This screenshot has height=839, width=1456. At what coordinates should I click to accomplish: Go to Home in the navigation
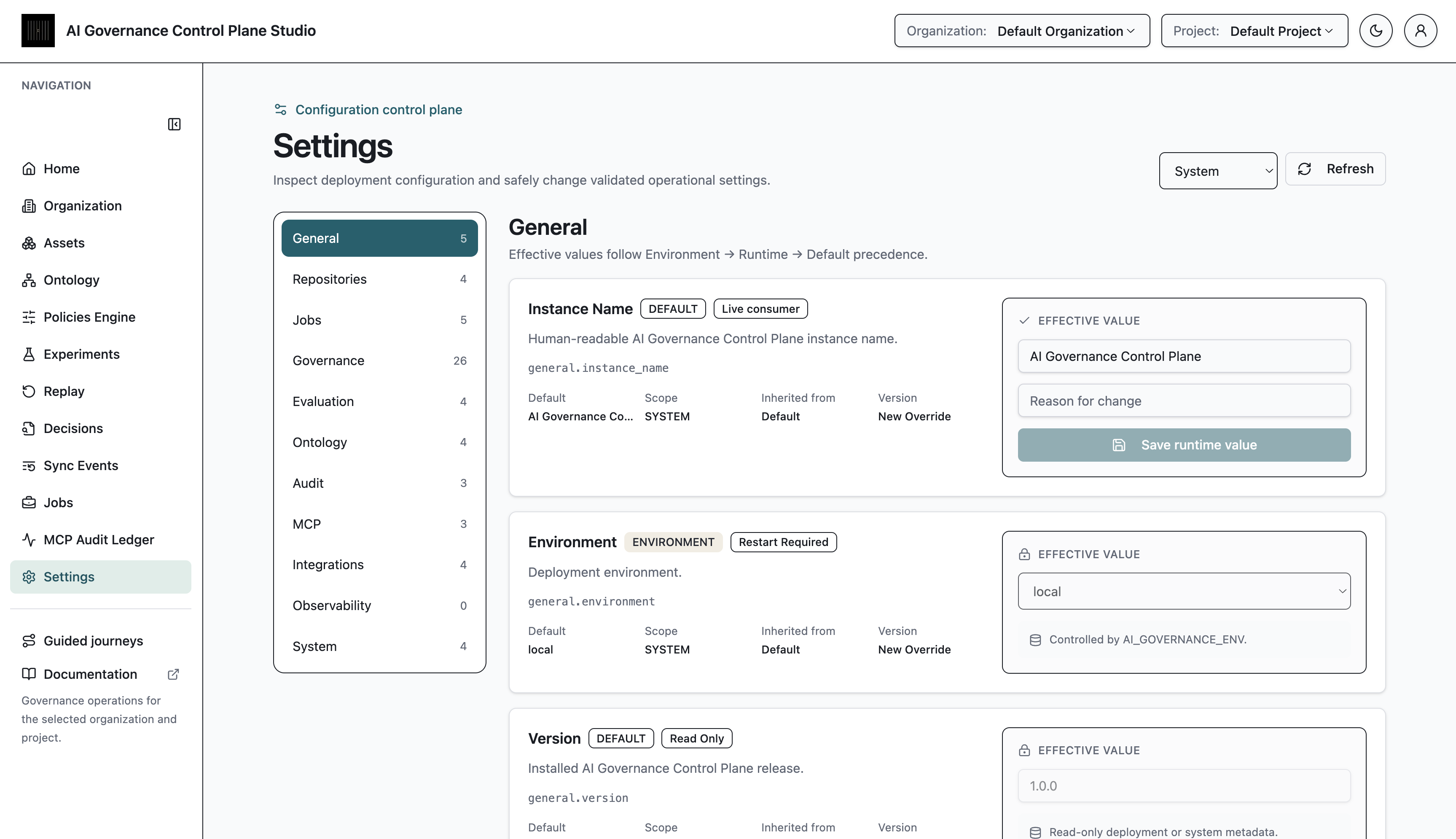(100, 169)
